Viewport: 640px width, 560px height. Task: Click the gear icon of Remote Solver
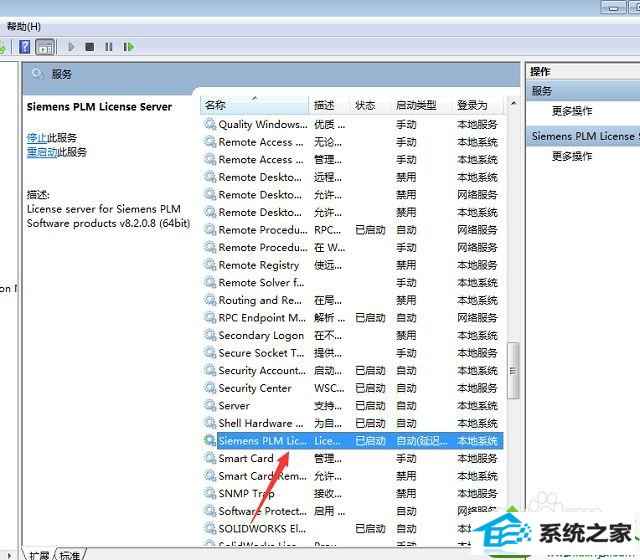210,282
